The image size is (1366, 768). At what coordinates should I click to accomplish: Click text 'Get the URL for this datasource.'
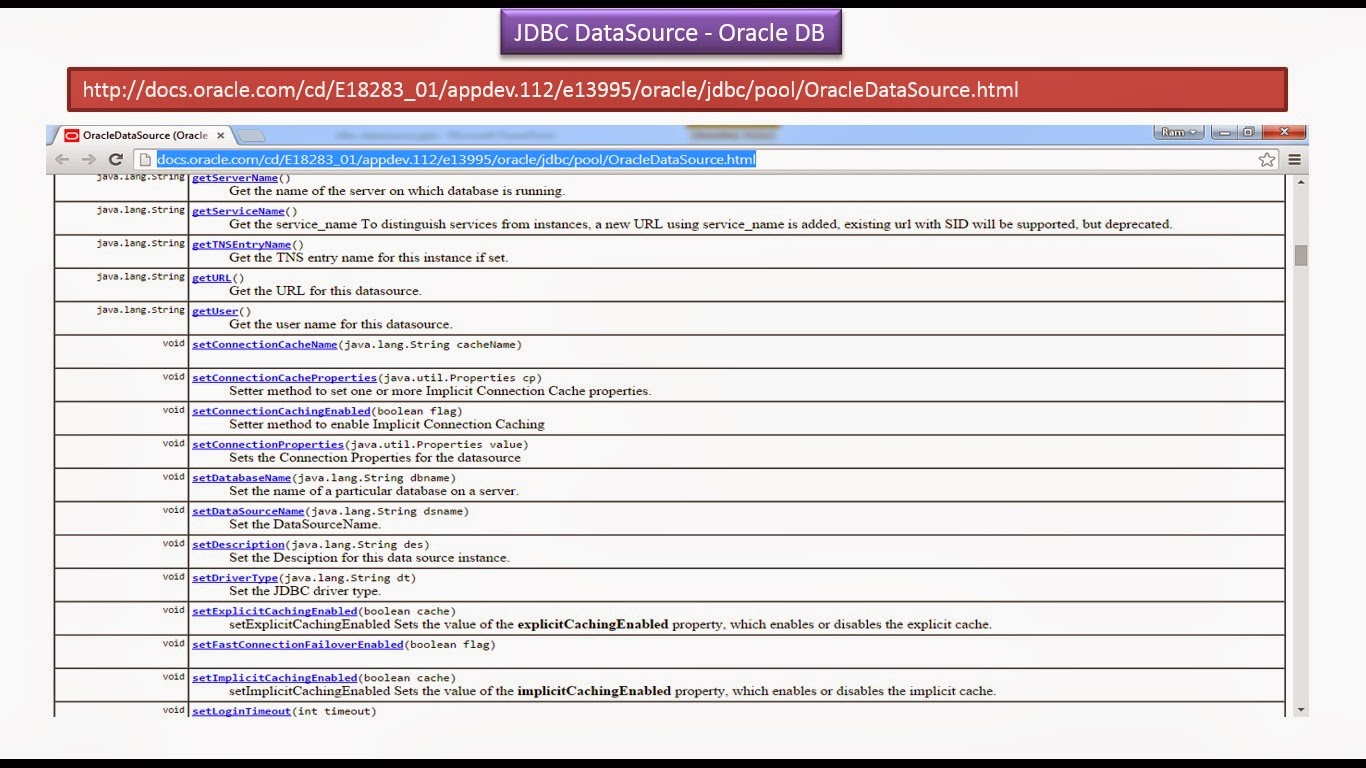325,291
